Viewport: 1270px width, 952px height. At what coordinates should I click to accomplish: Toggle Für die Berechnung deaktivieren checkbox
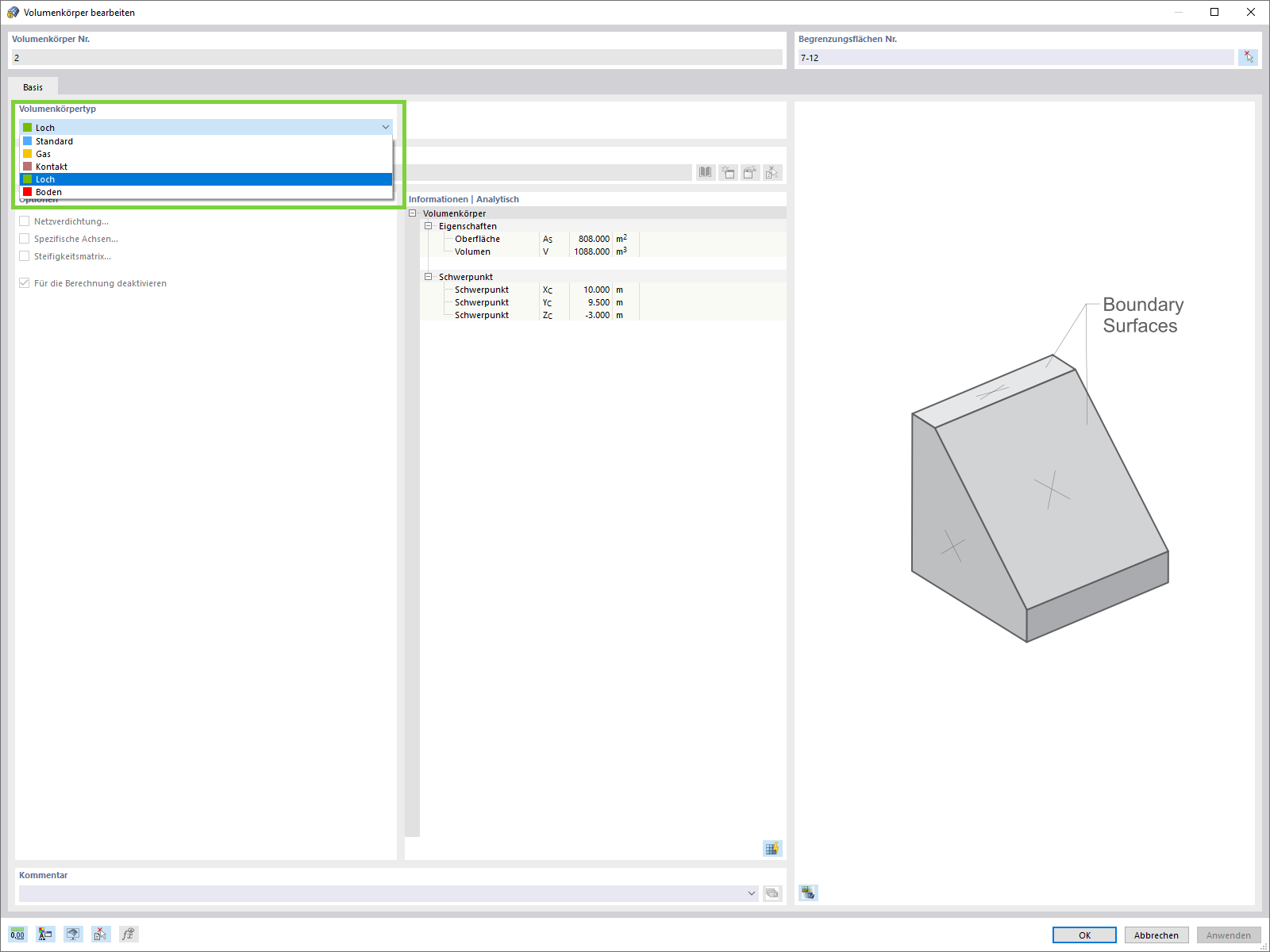point(25,283)
